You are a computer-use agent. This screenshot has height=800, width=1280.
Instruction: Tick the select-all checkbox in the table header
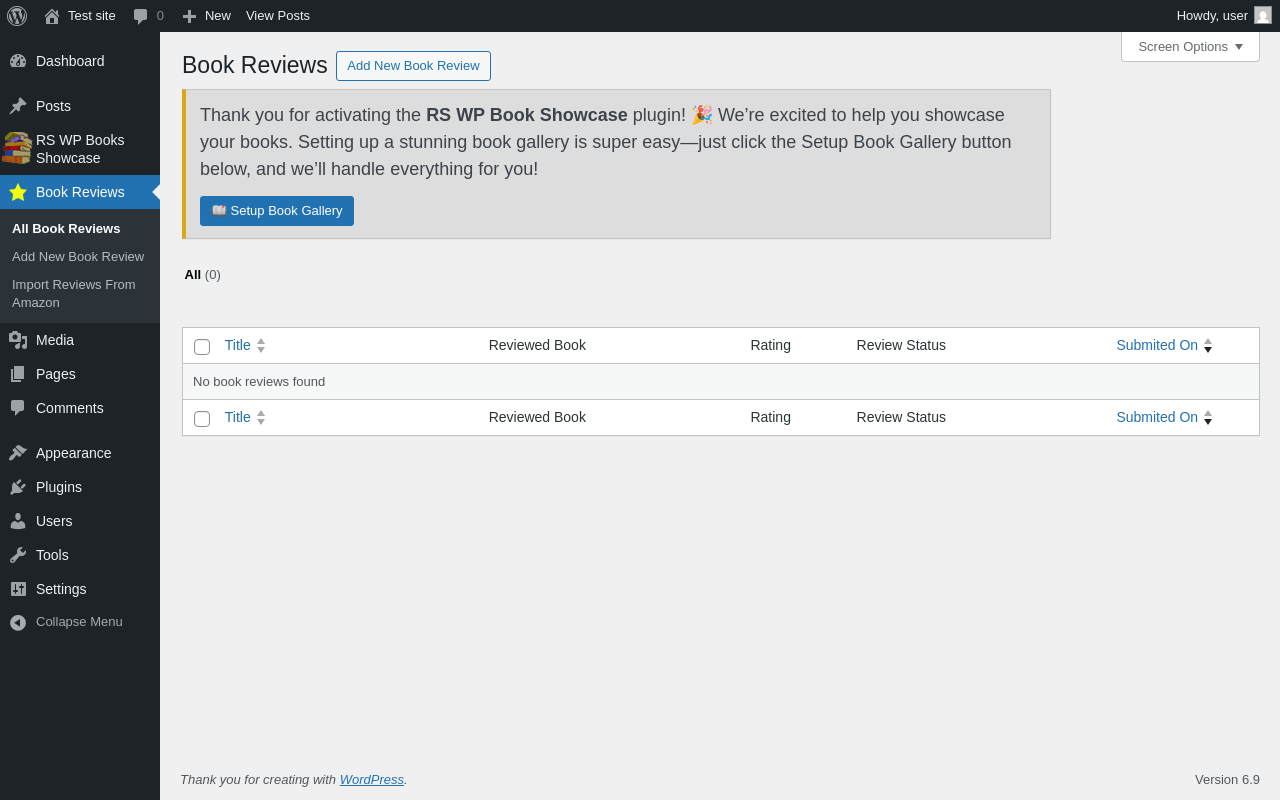202,347
